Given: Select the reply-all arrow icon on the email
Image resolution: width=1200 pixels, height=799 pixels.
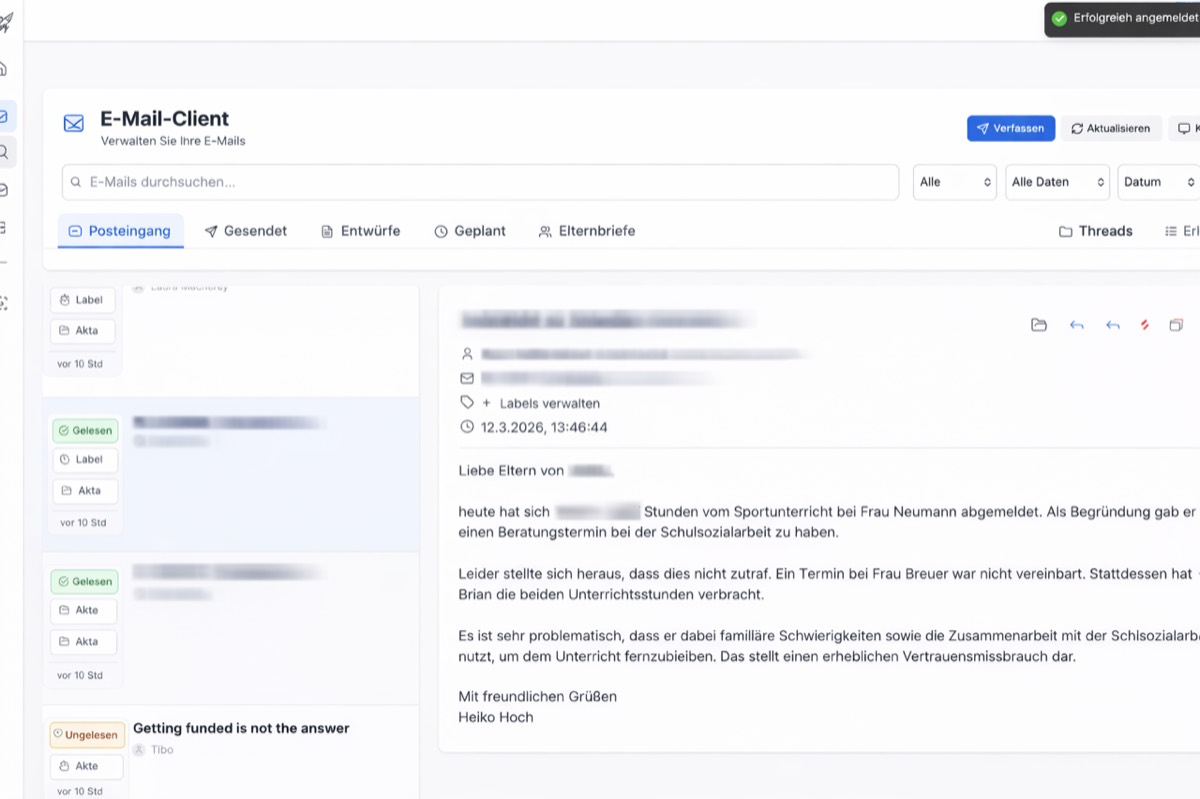Looking at the screenshot, I should pos(1111,324).
